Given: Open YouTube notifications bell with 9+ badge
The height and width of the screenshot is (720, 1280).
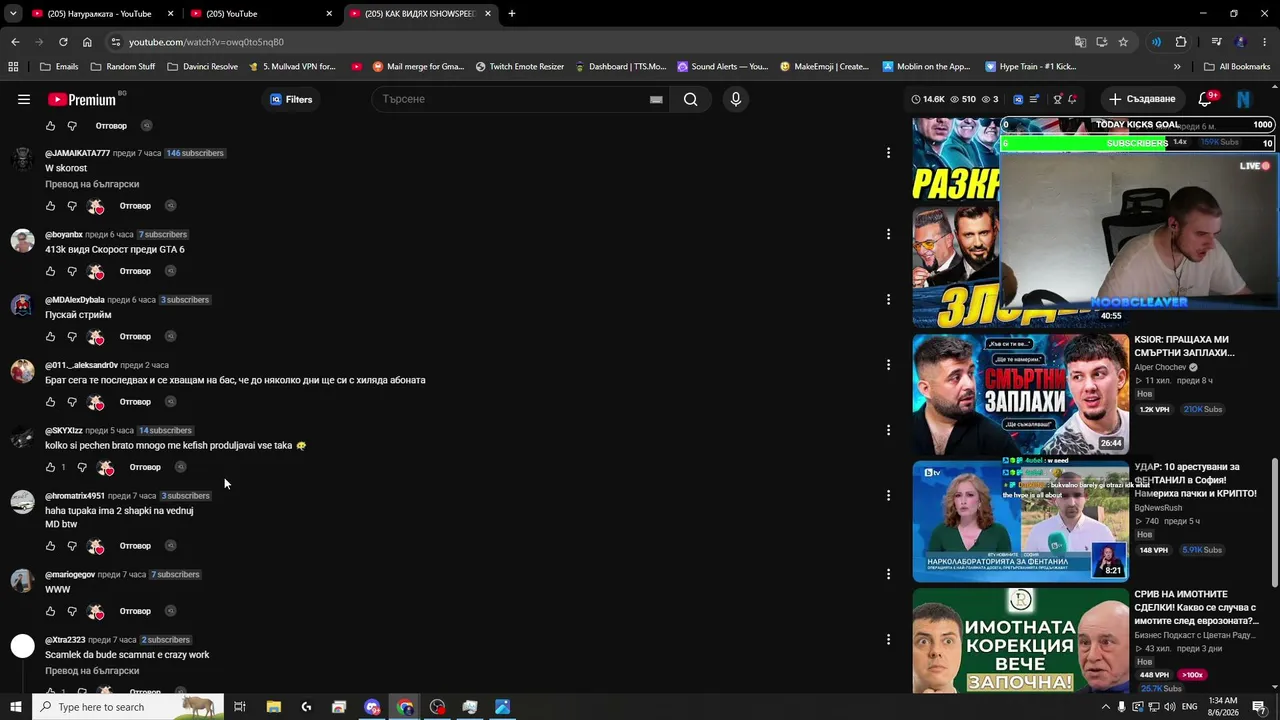Looking at the screenshot, I should click(1205, 99).
